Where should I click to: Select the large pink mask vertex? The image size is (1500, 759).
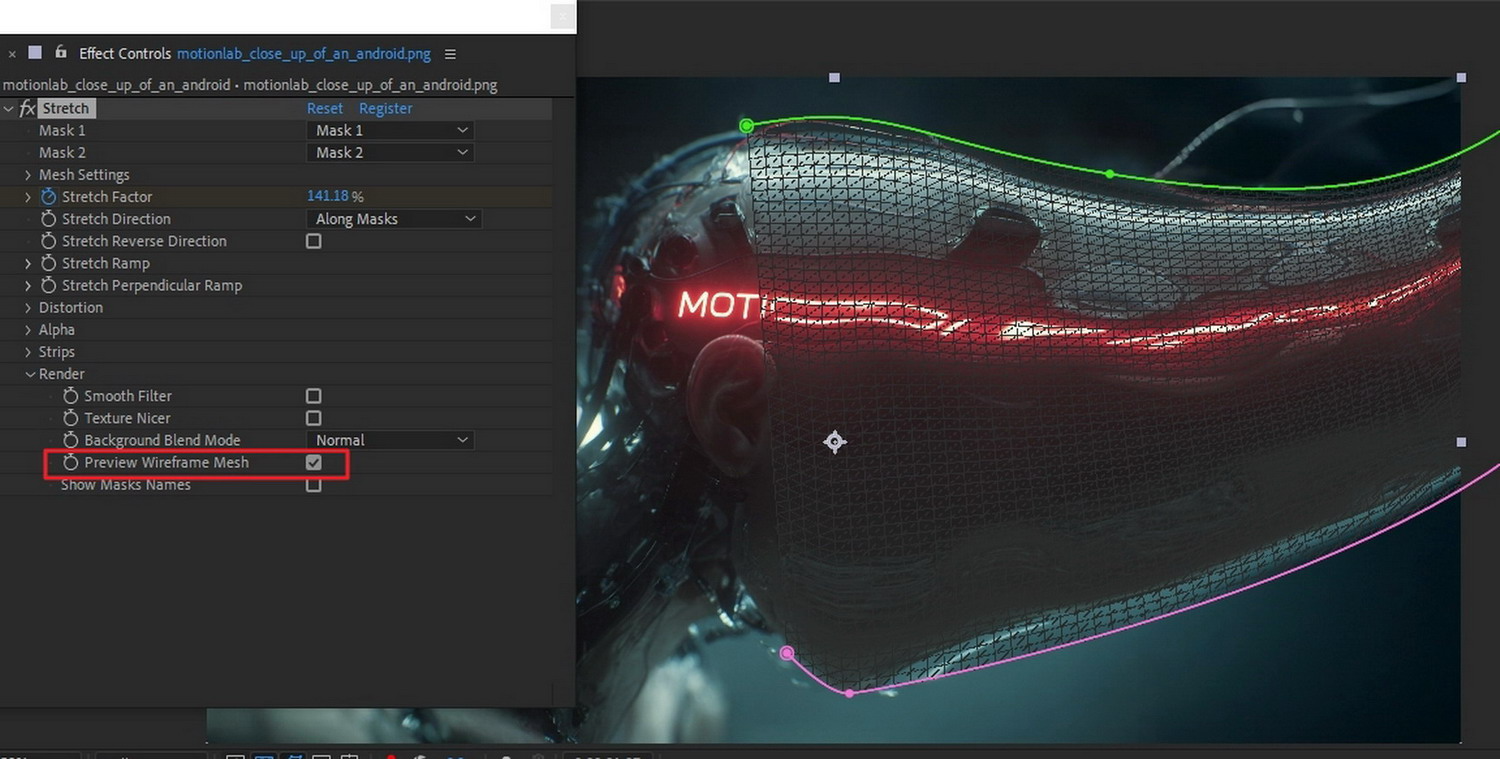click(x=787, y=653)
